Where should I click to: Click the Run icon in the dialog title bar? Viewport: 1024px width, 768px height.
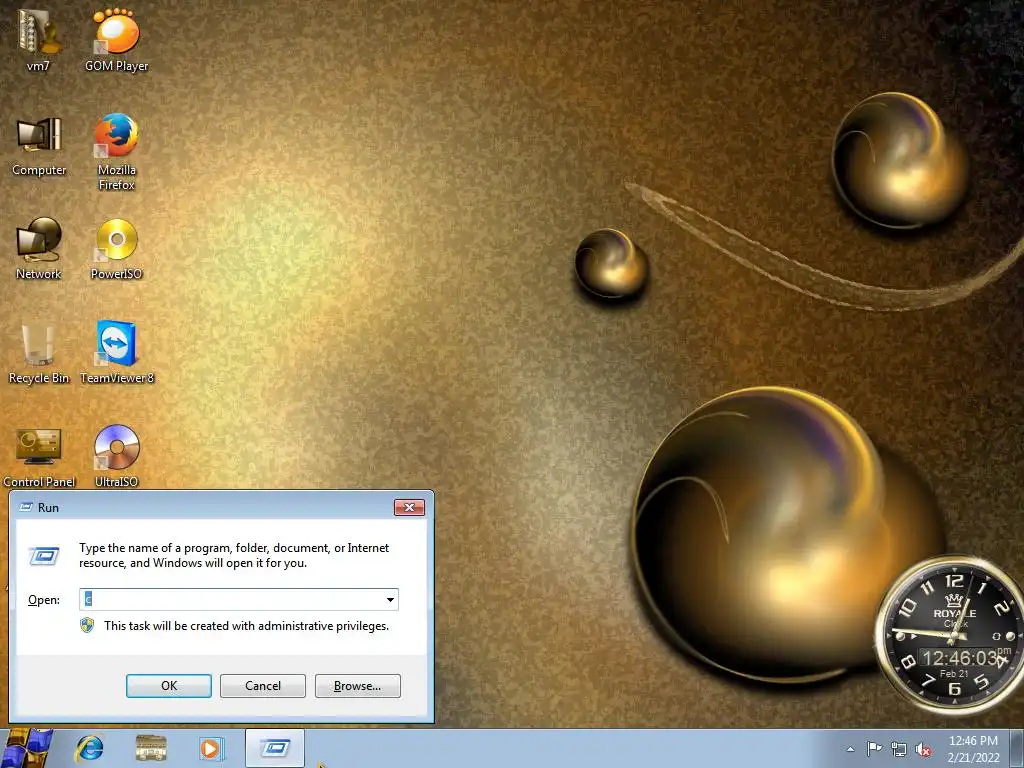[x=26, y=507]
